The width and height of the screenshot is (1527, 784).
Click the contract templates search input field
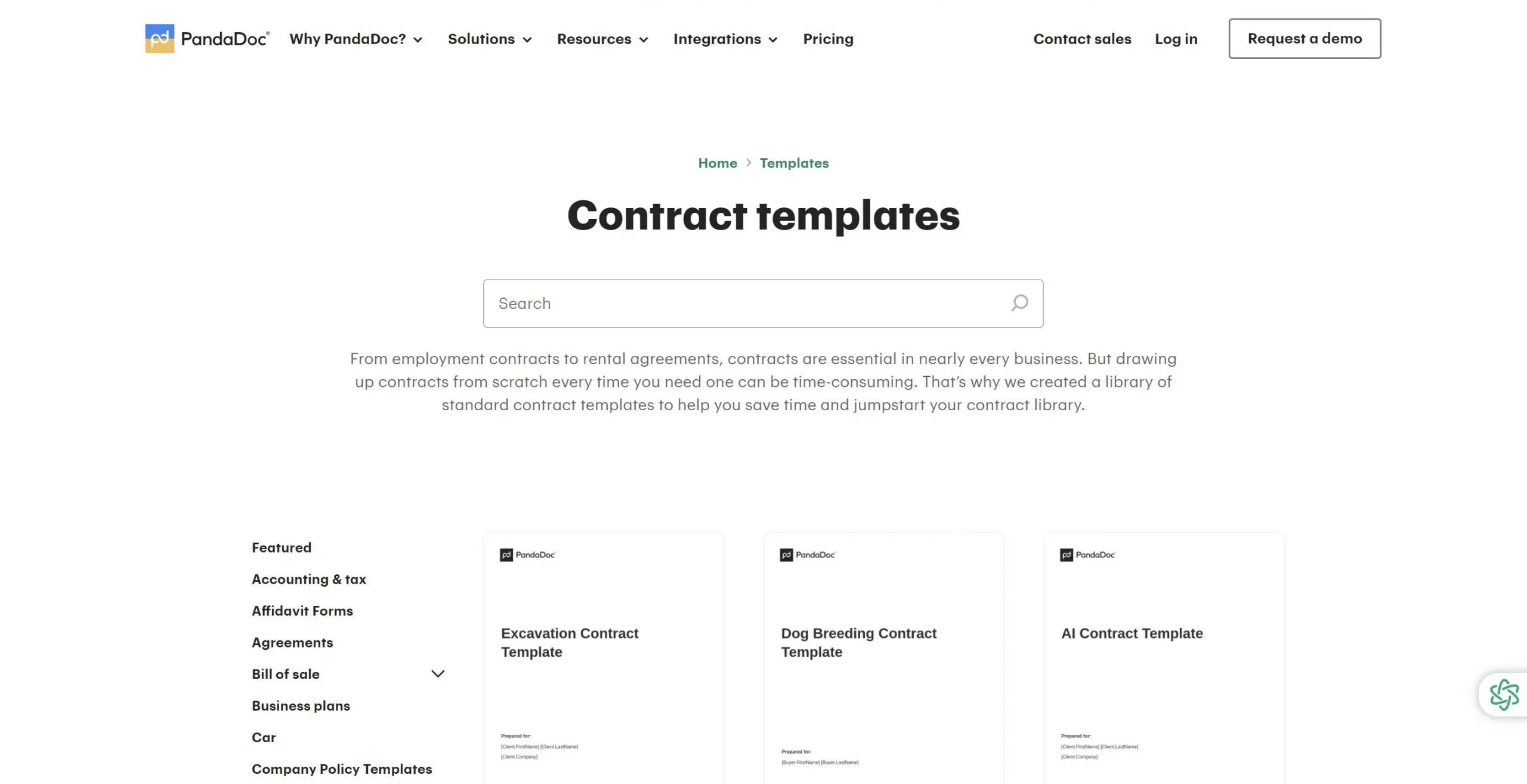(762, 302)
